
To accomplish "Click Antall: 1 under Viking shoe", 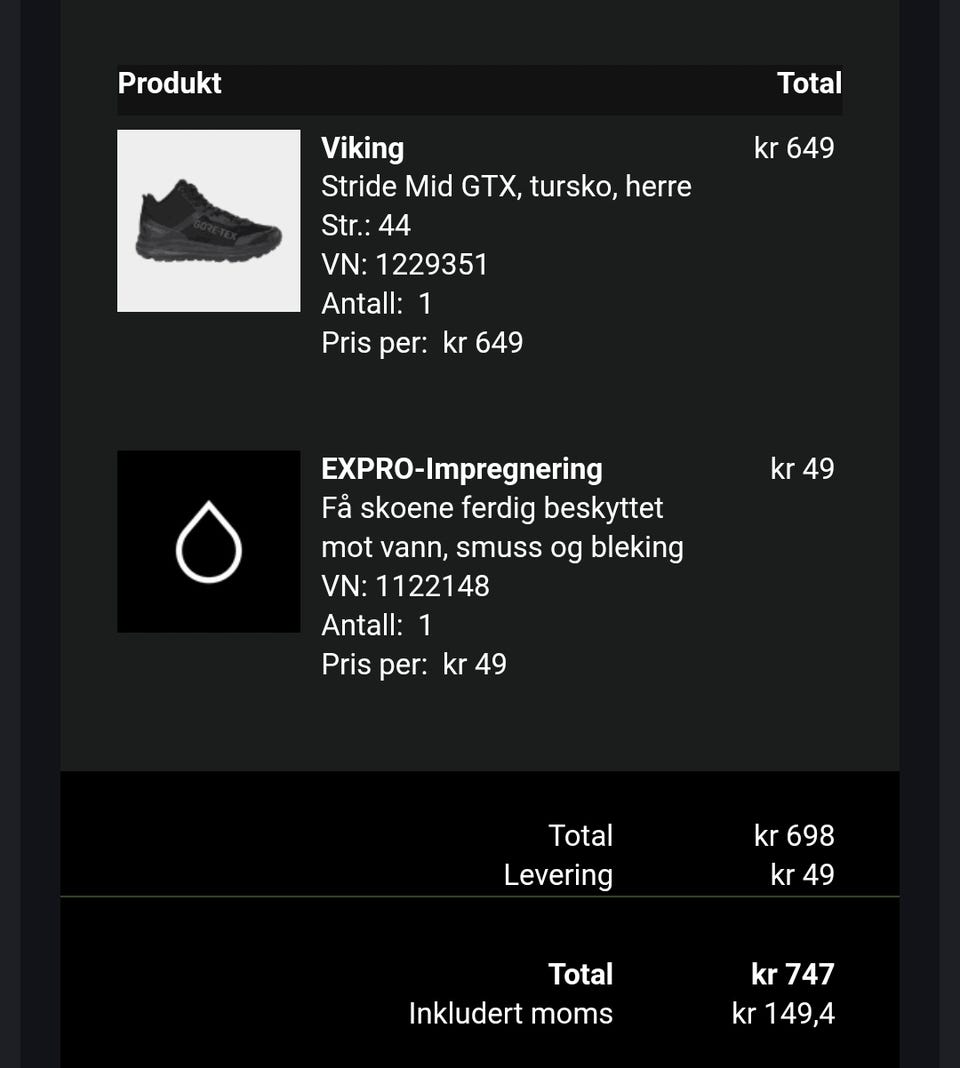I will click(x=376, y=304).
